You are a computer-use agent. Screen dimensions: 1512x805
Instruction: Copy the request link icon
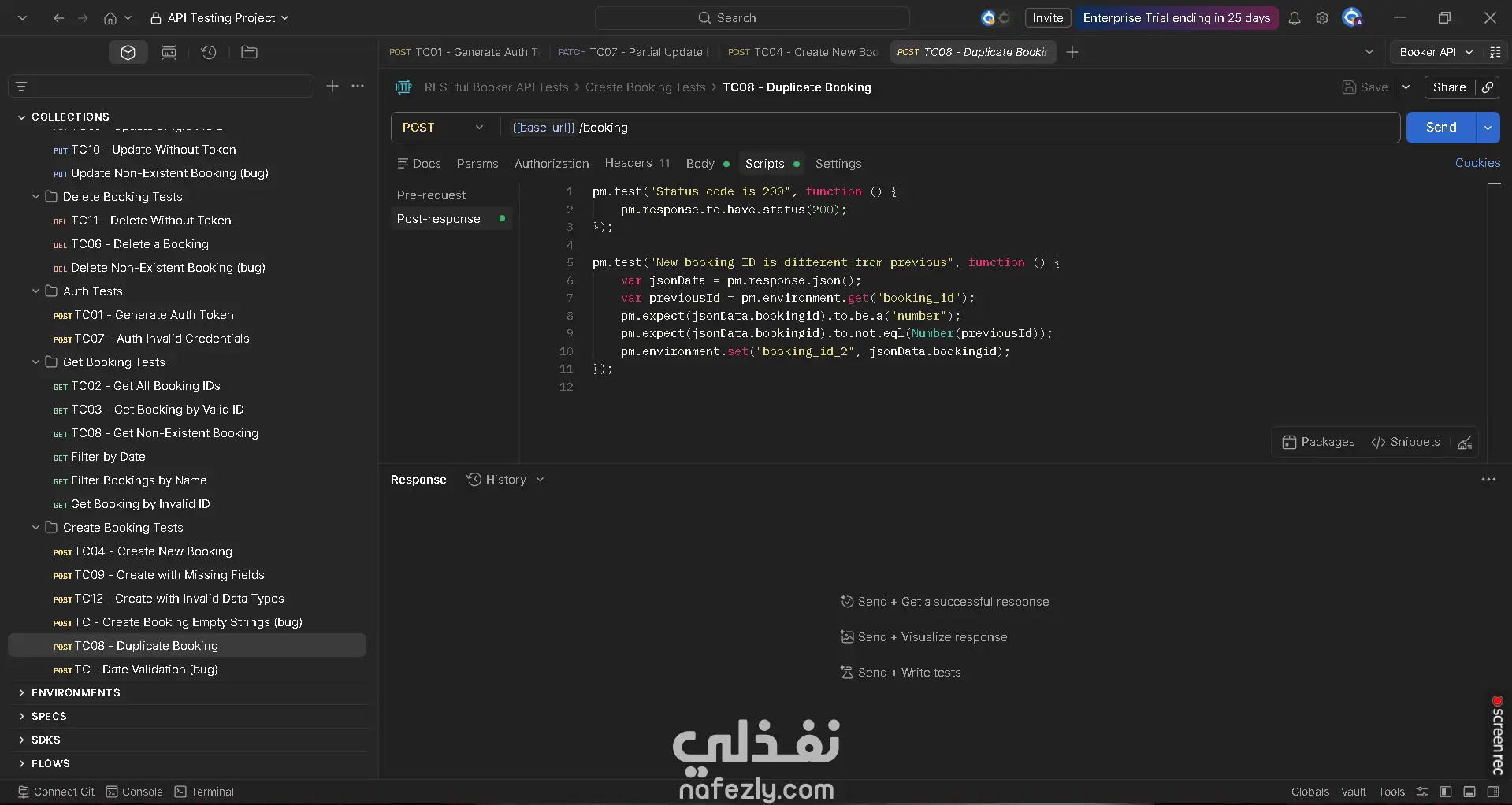[x=1488, y=87]
